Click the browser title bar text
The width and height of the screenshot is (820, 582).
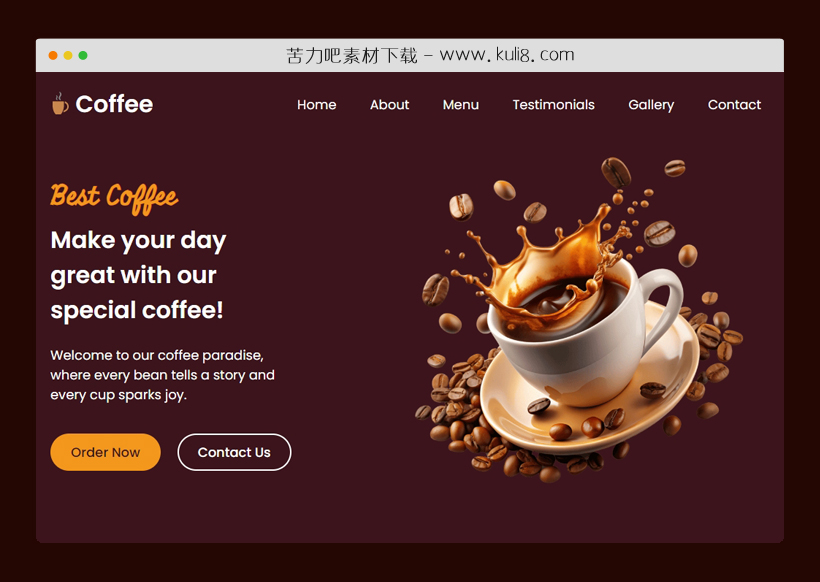430,55
